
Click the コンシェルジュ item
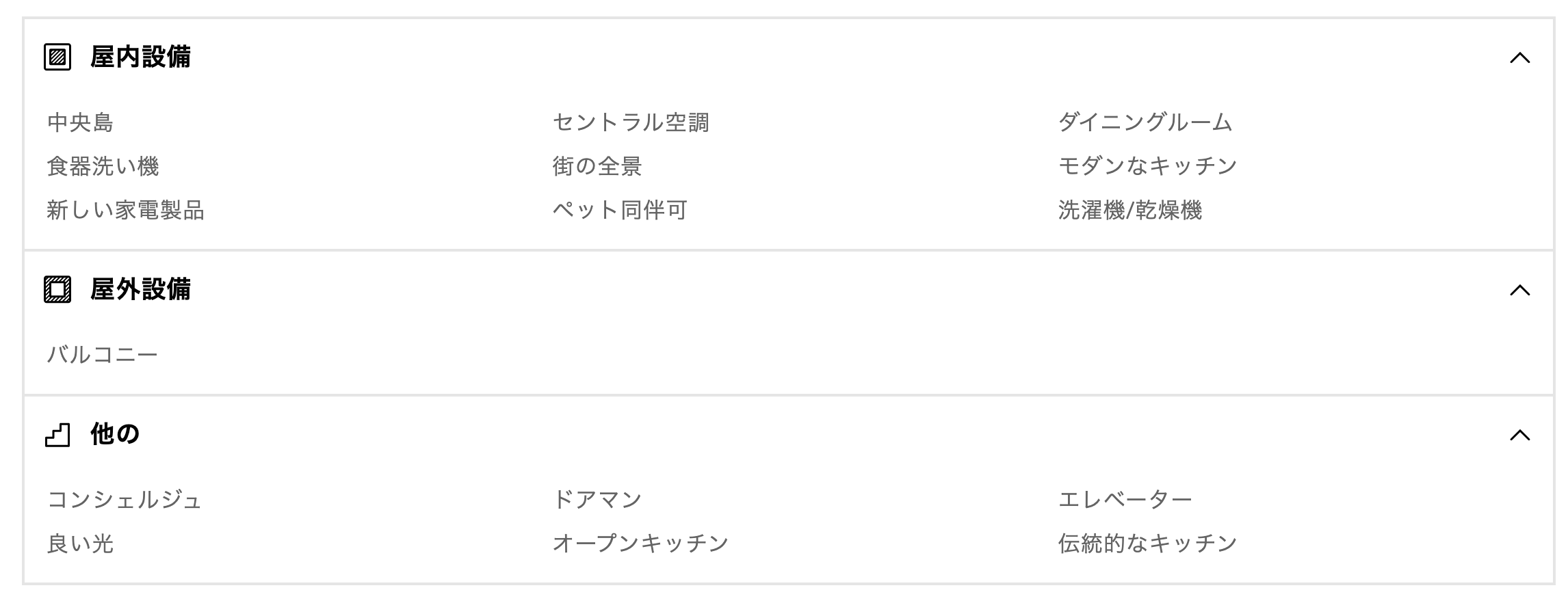point(125,500)
